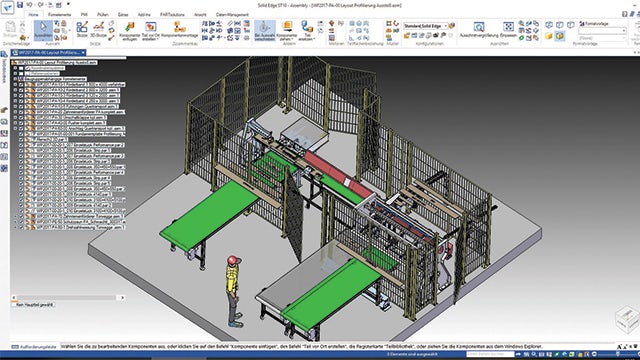Click the Help icon at top right
The image size is (640, 360).
(x=625, y=14)
